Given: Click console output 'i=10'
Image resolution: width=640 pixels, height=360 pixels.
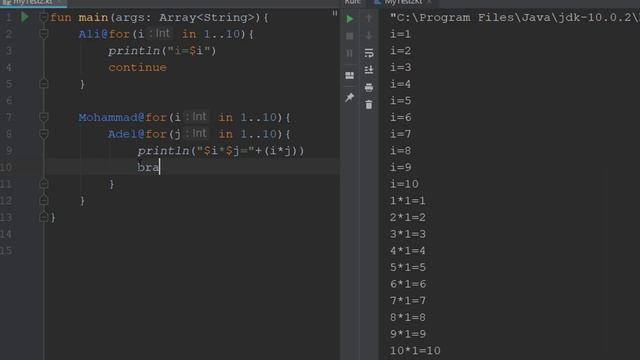Looking at the screenshot, I should click(404, 184).
